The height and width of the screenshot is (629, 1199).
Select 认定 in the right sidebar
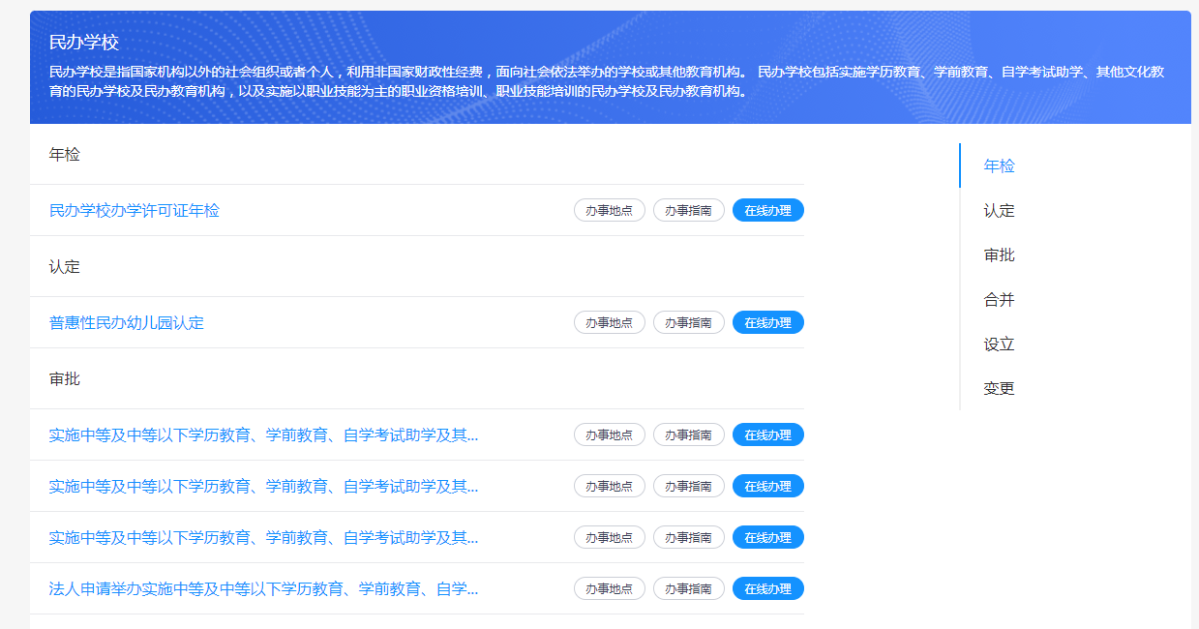tap(996, 211)
